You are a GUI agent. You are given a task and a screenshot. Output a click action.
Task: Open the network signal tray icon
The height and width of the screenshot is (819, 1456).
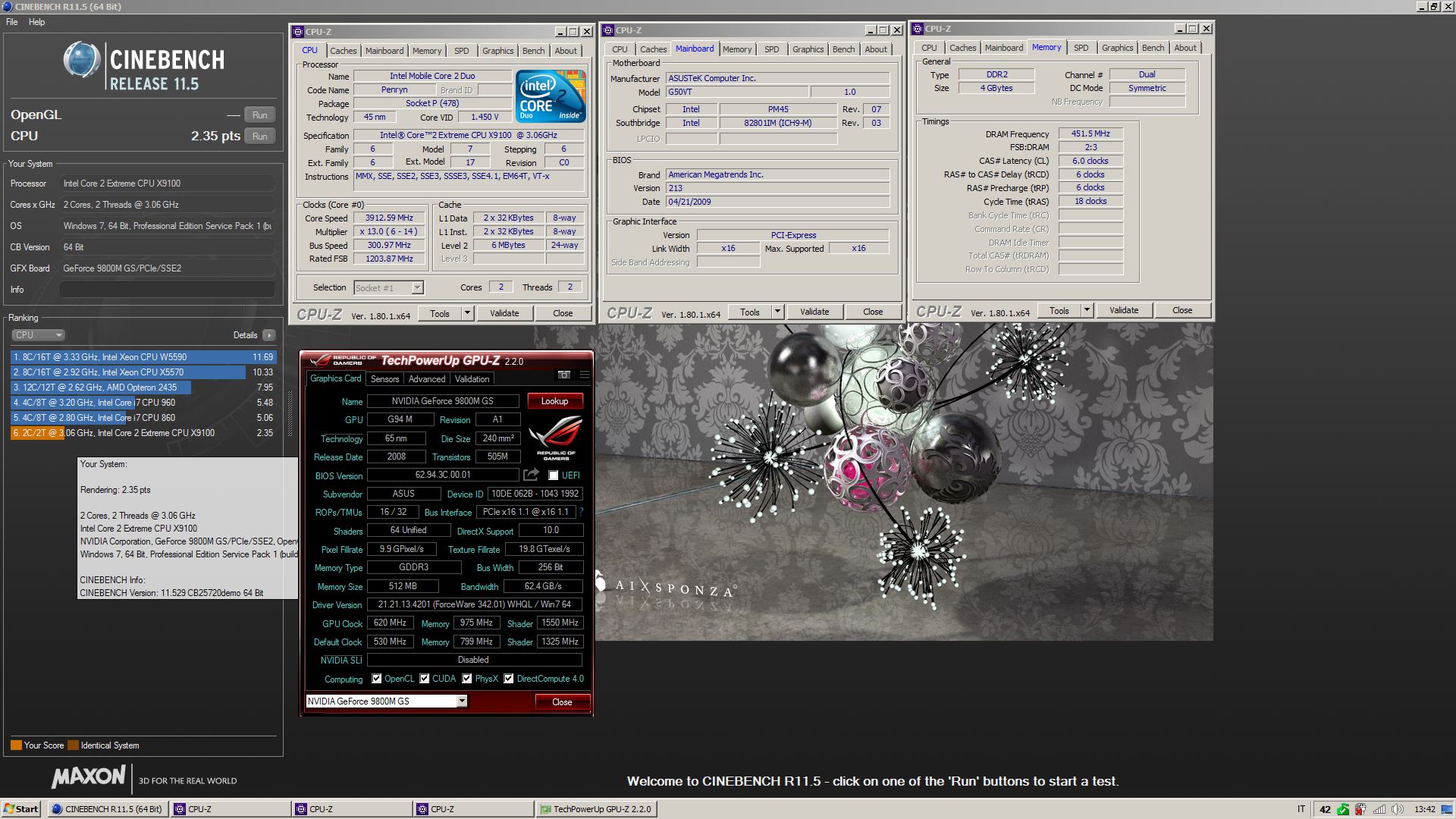click(x=1379, y=809)
